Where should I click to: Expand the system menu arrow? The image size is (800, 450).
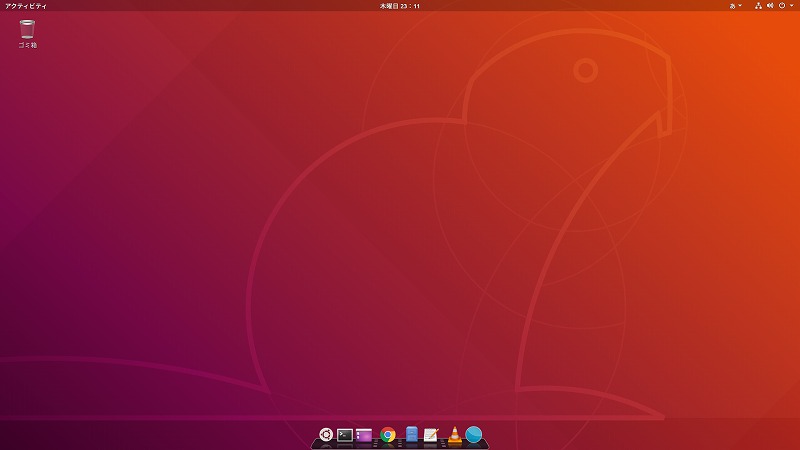pos(791,6)
